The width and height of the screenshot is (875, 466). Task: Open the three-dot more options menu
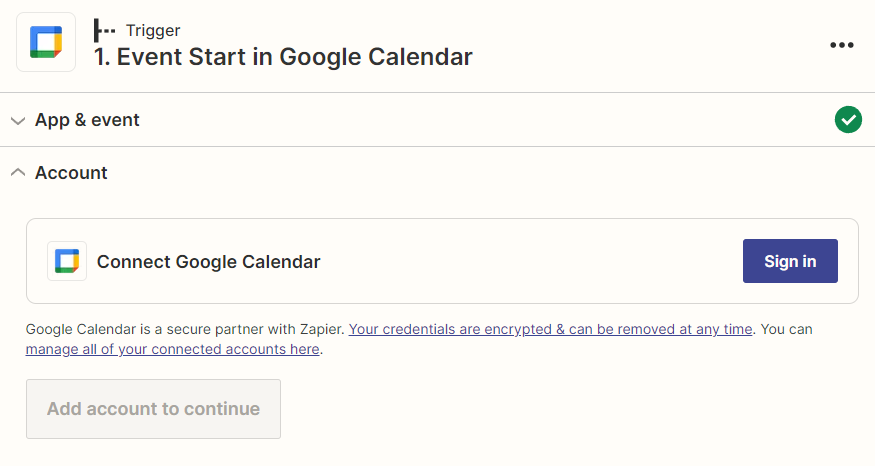click(842, 45)
